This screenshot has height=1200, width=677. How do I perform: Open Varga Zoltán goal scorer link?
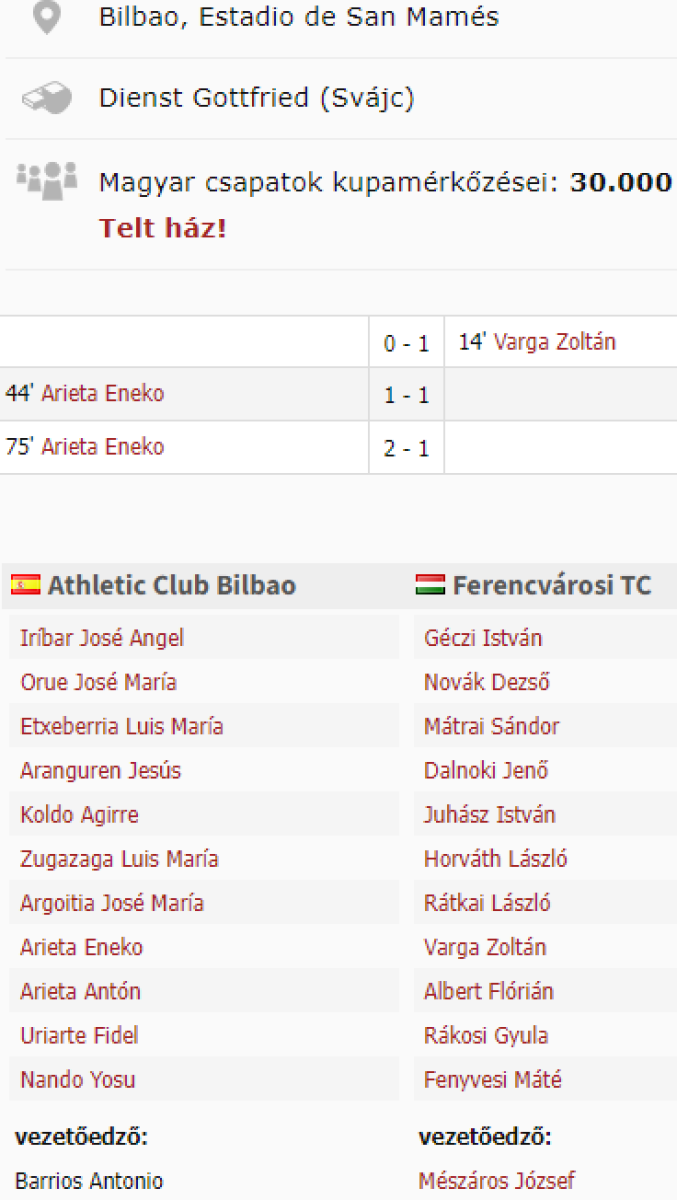(x=555, y=342)
